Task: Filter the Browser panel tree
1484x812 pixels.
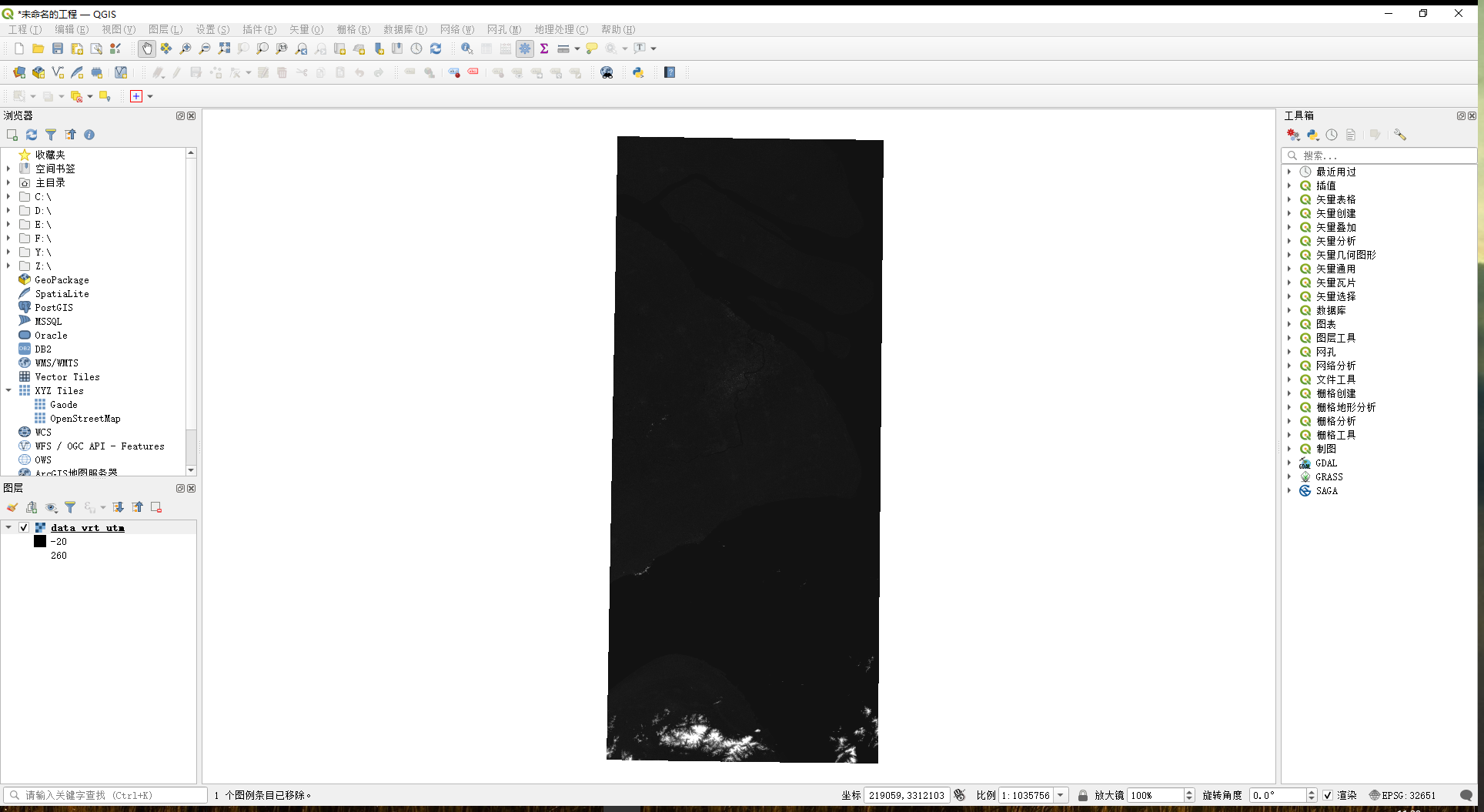Action: (x=51, y=135)
